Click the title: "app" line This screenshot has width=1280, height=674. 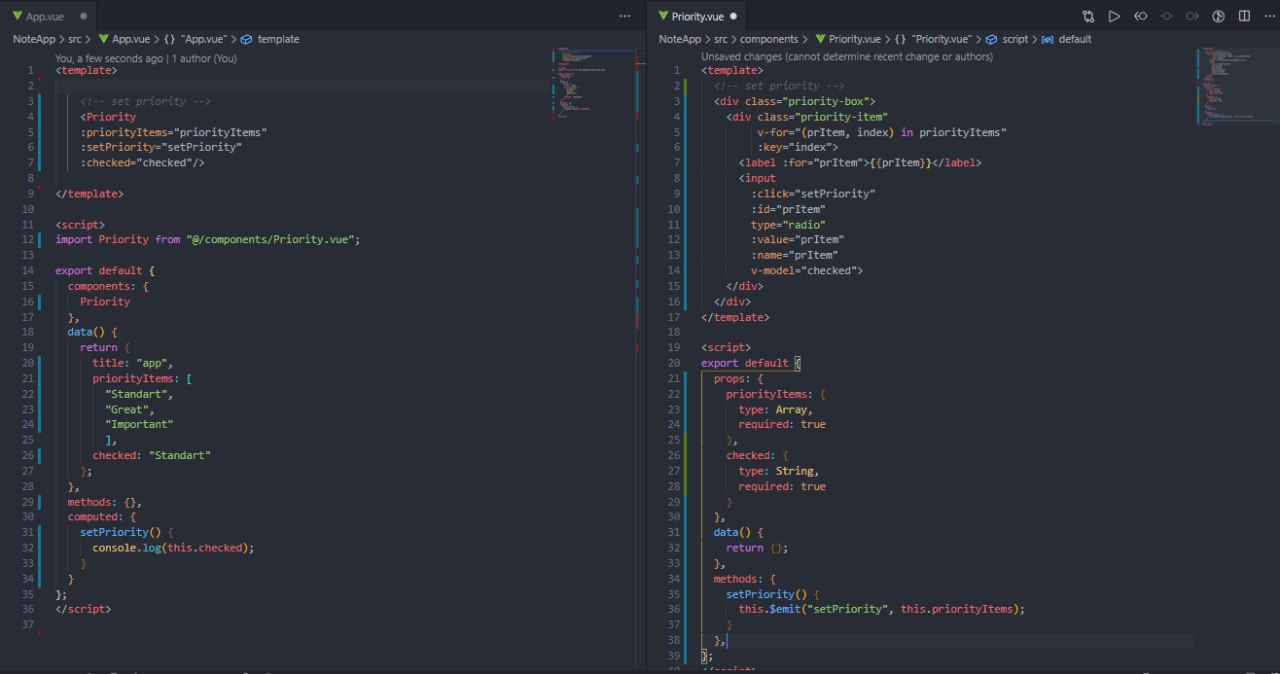pos(133,363)
